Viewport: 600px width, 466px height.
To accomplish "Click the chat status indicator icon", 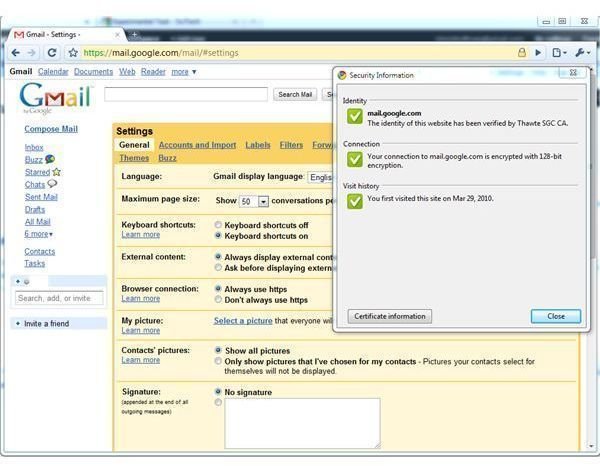I will (x=26, y=282).
